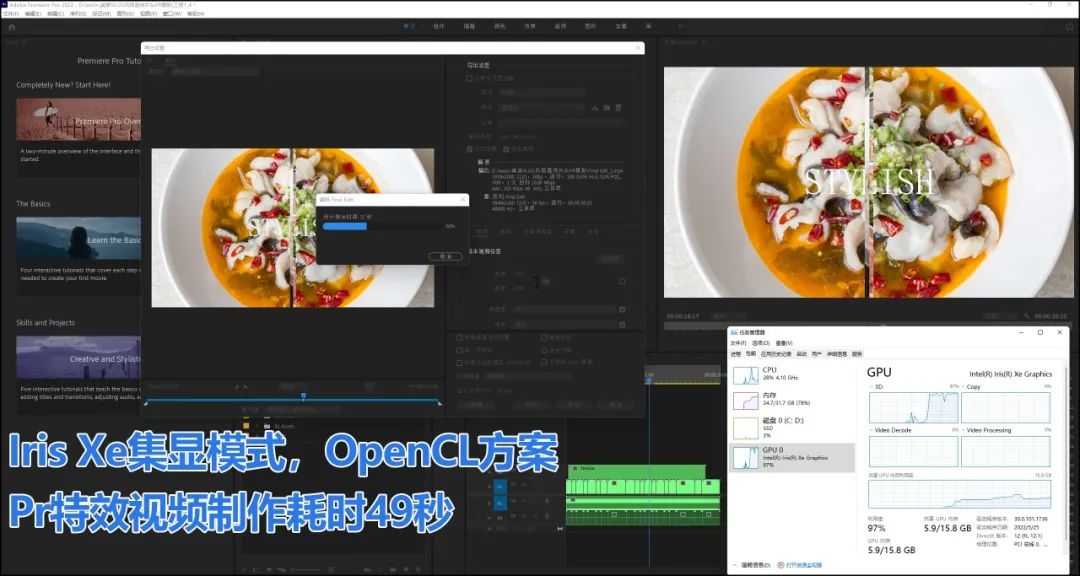Open the Frame Rate dropdown
The height and width of the screenshot is (576, 1080).
[564, 309]
